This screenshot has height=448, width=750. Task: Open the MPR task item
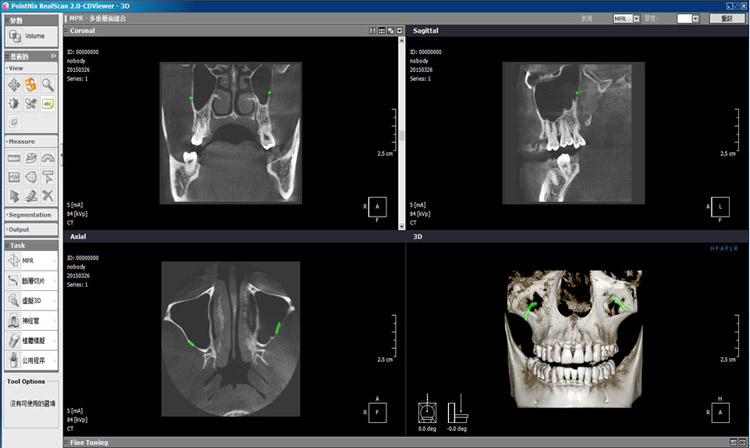(x=32, y=261)
